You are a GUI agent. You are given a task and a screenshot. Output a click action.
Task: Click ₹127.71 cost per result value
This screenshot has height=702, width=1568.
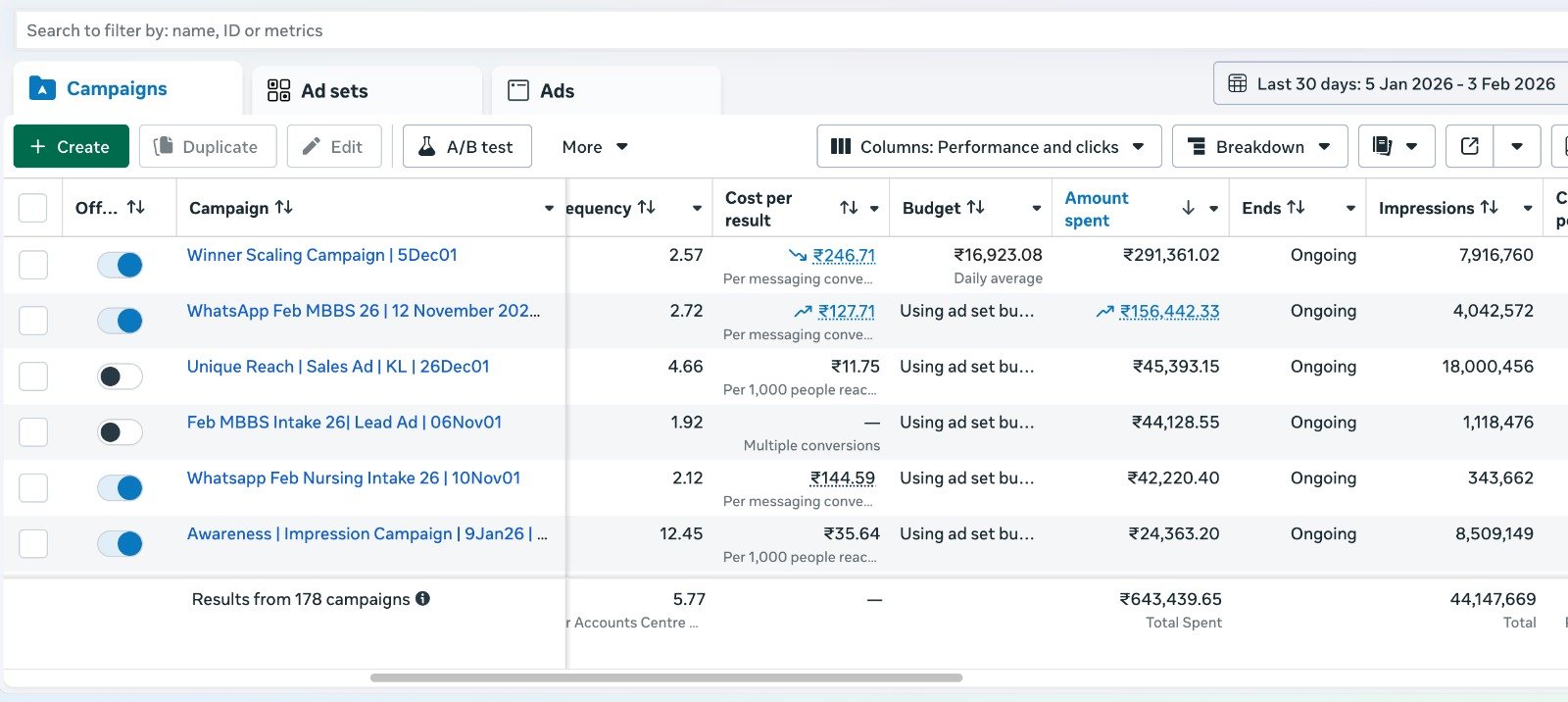[x=847, y=312]
